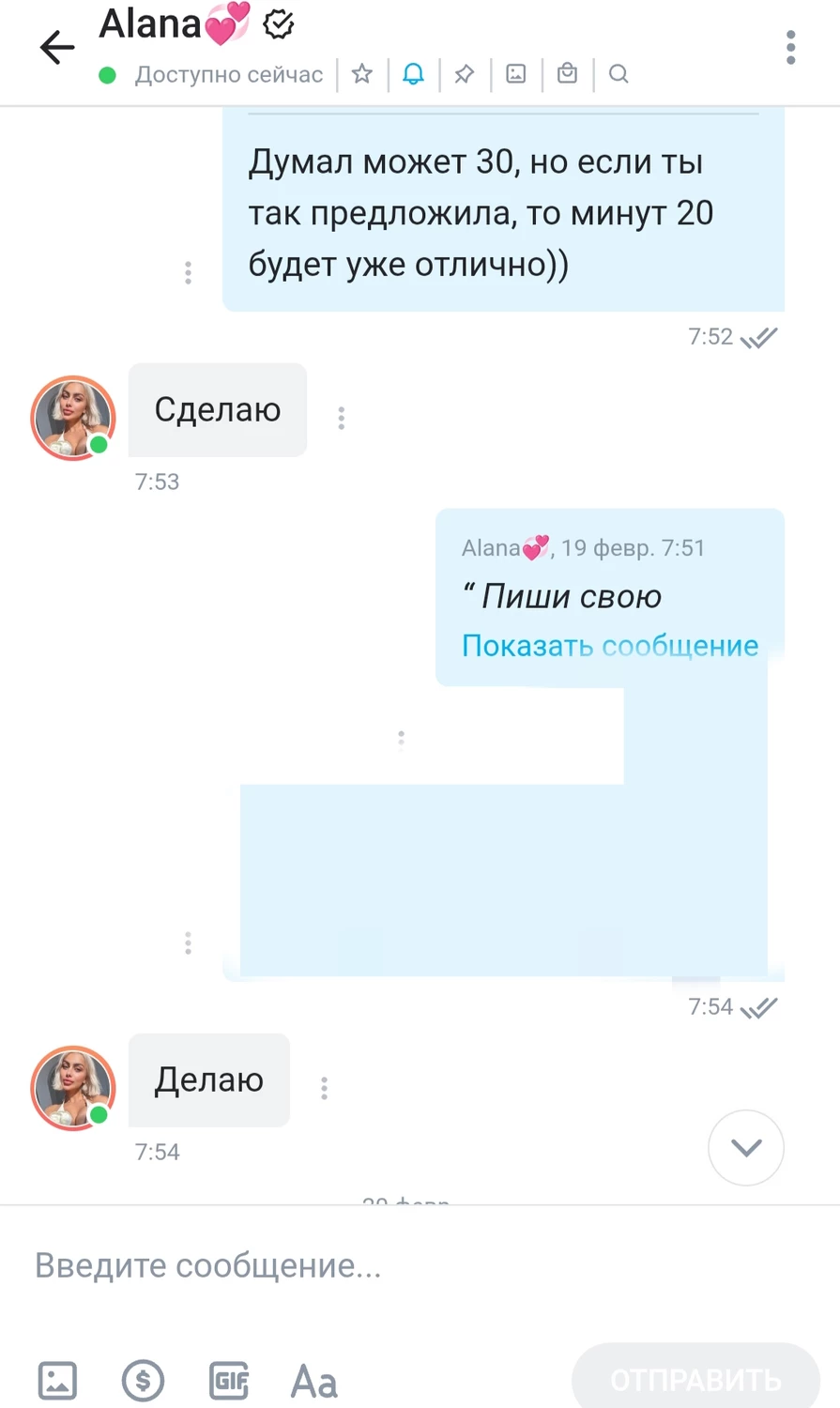840x1408 pixels.
Task: Open the purchases bag icon in the header
Action: coord(567,73)
